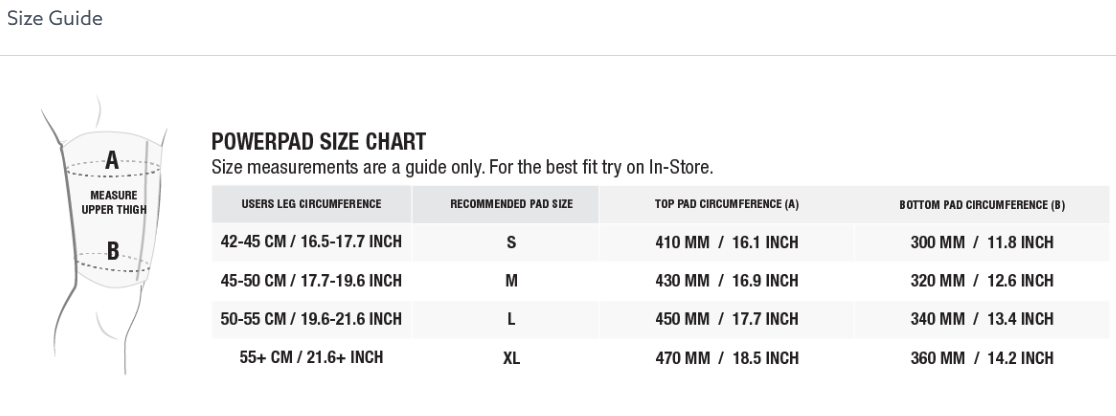The height and width of the screenshot is (416, 1116).
Task: Click the 410 MM top pad value
Action: click(x=683, y=242)
